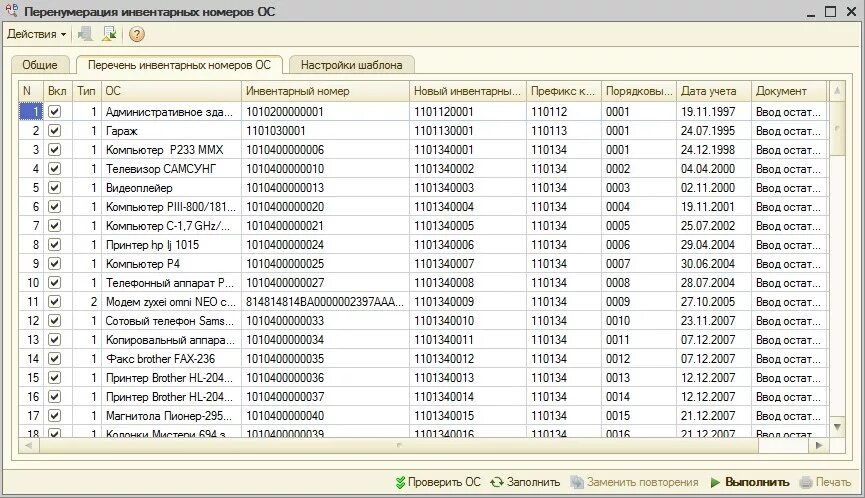Image resolution: width=865 pixels, height=498 pixels.
Task: Click the vertical scrollbar down arrow
Action: (837, 427)
